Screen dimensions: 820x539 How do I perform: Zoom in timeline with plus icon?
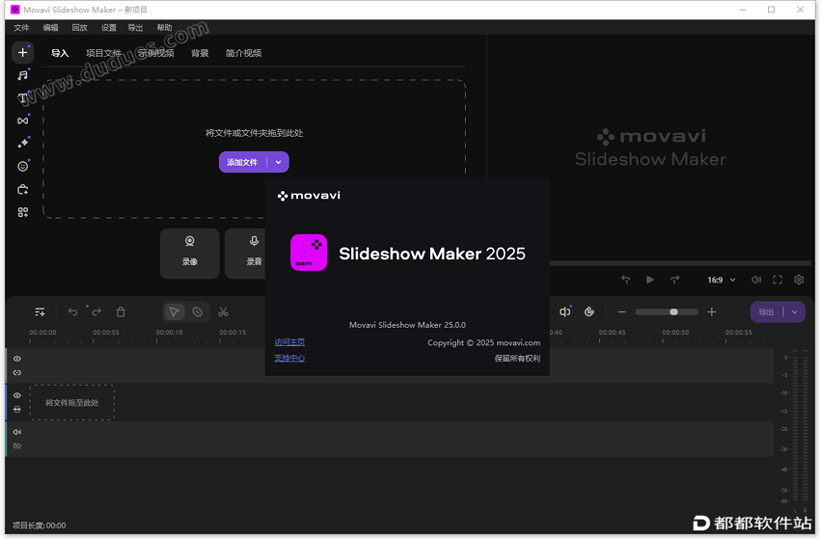712,312
